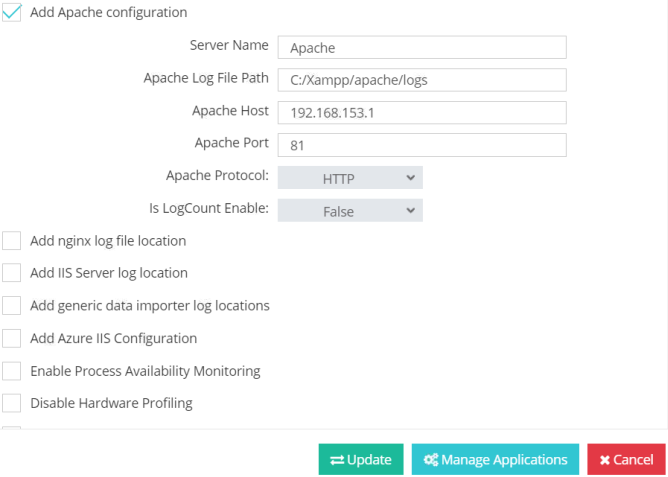Image resolution: width=668 pixels, height=477 pixels.
Task: Tick Add generic data importer log locations
Action: pyautogui.click(x=12, y=305)
